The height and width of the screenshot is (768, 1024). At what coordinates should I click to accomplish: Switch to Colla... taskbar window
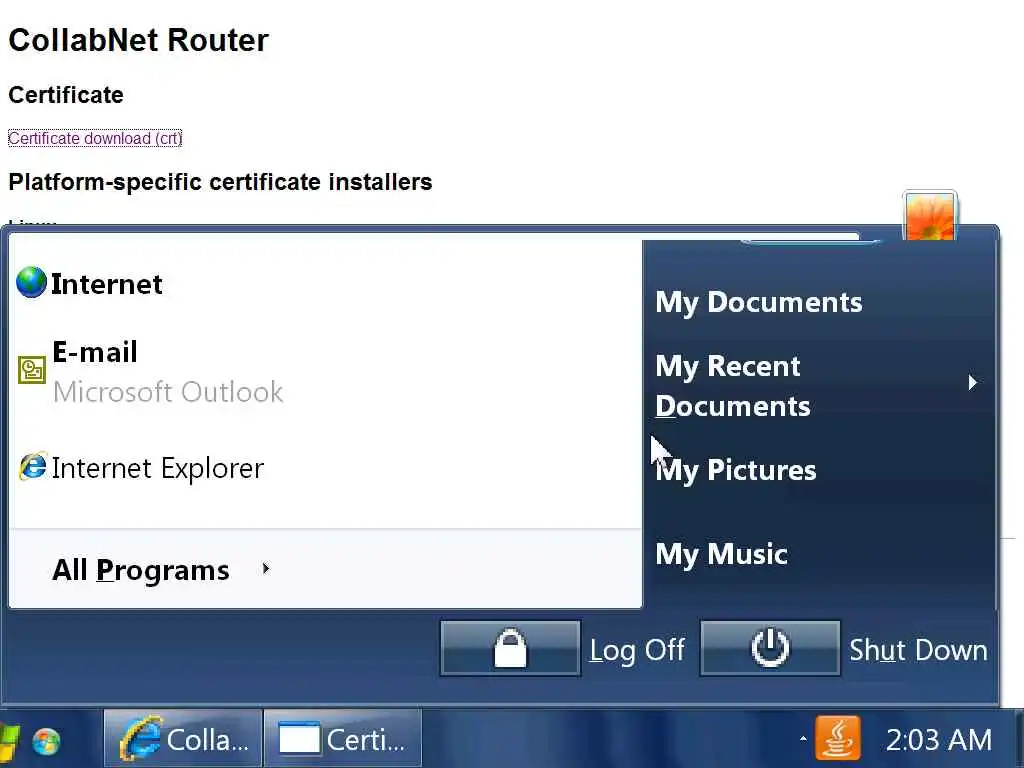point(184,739)
